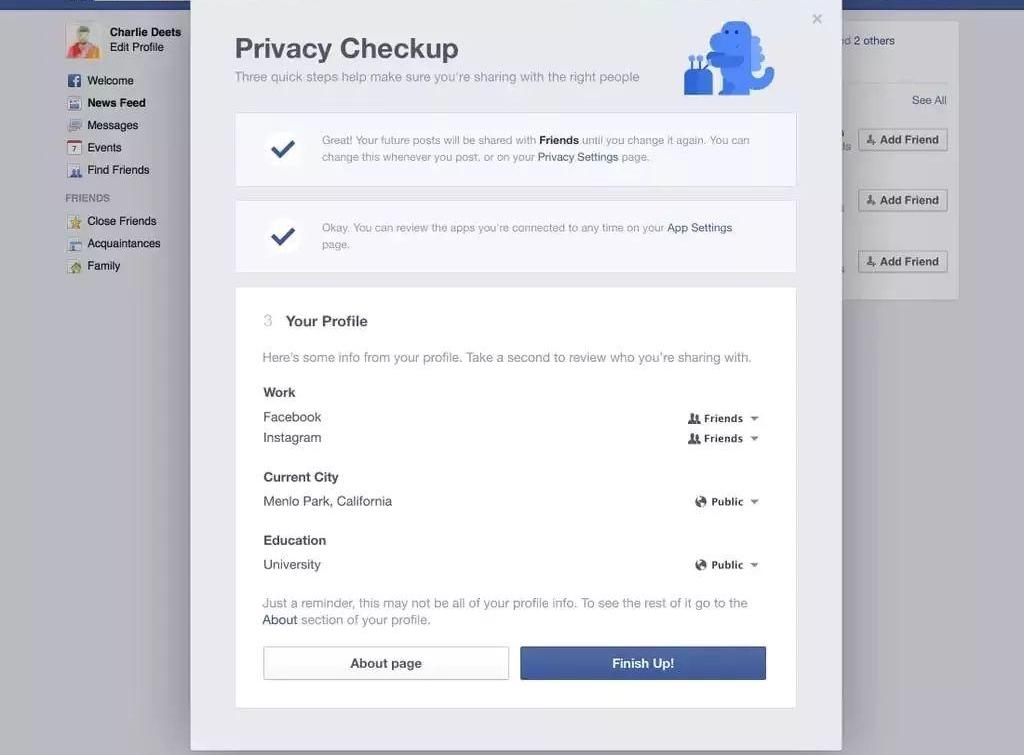Click the About page button

pyautogui.click(x=386, y=664)
